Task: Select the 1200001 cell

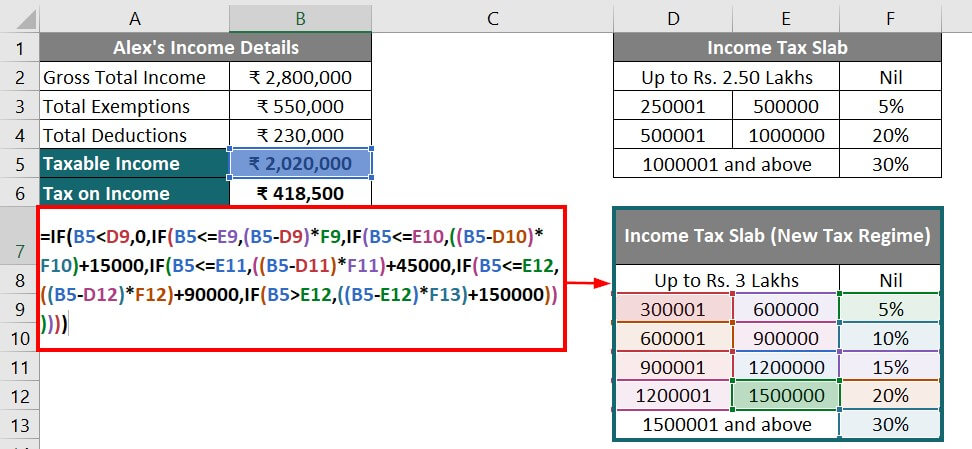Action: tap(673, 396)
